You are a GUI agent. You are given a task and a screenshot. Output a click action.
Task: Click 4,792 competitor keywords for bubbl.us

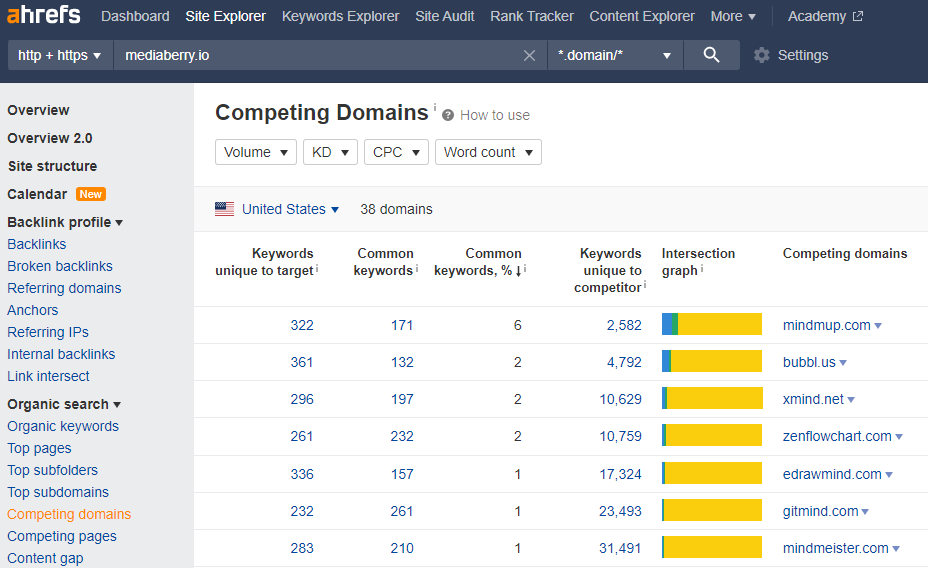[x=624, y=362]
